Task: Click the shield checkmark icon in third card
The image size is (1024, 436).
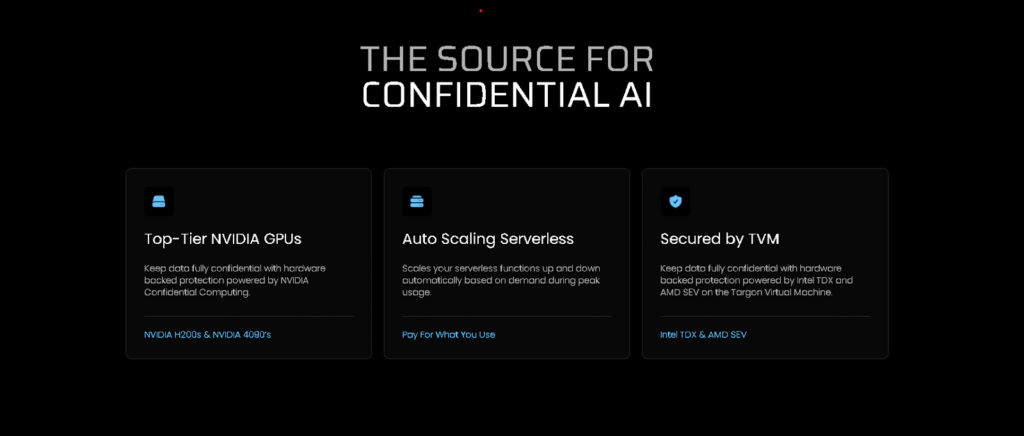Action: (675, 202)
